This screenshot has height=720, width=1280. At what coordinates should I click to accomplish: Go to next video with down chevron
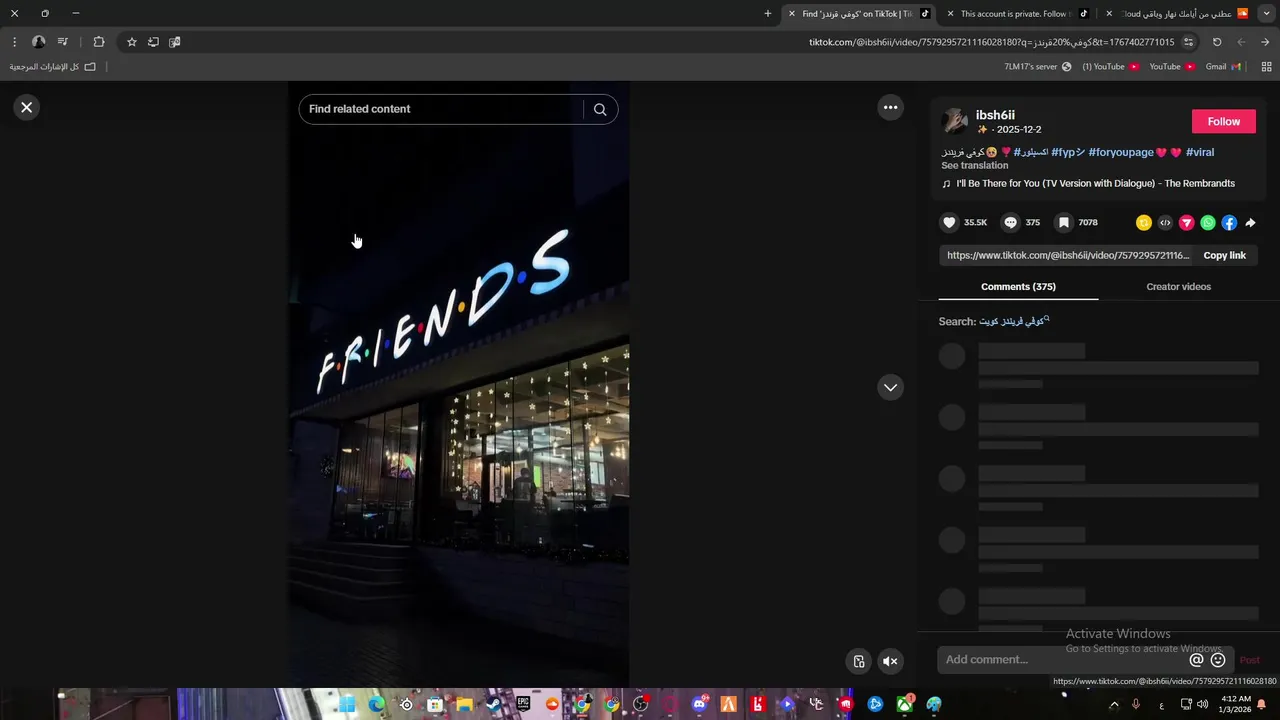click(x=890, y=387)
